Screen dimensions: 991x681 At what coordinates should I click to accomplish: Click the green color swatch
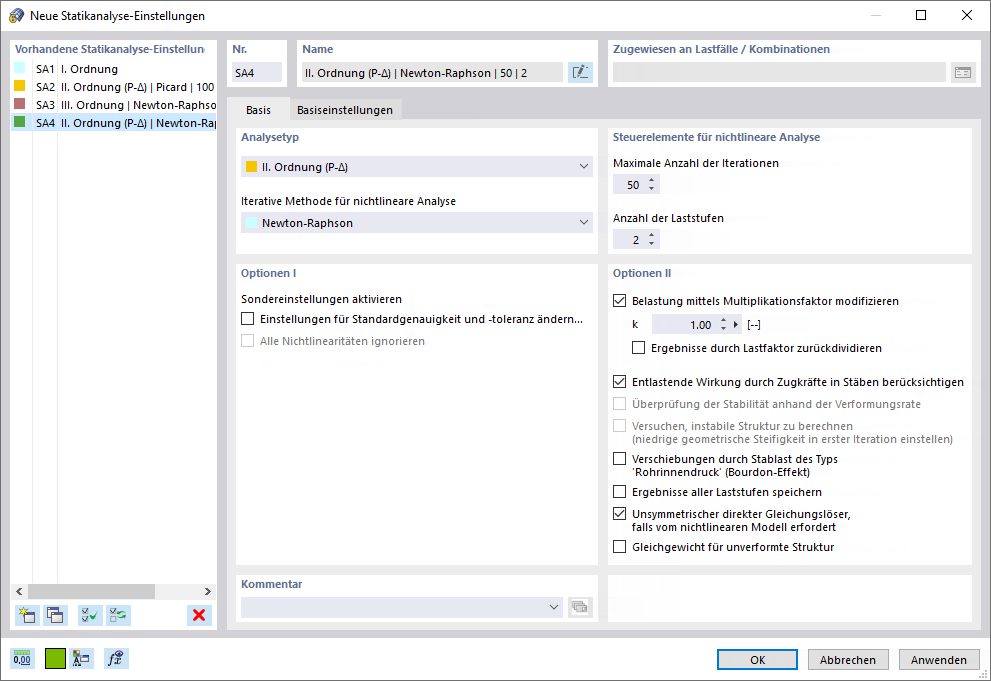55,659
